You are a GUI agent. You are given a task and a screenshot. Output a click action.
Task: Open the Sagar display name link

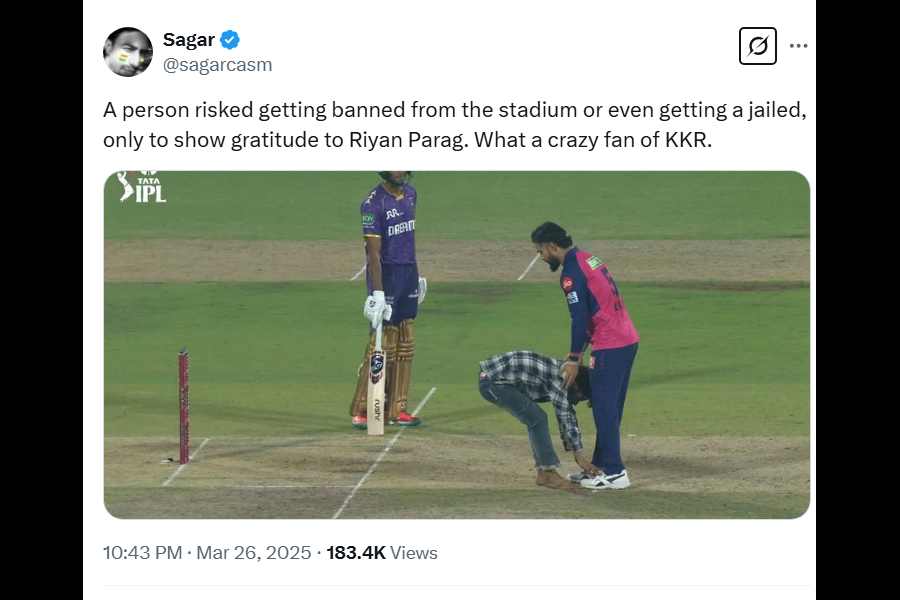(x=189, y=40)
